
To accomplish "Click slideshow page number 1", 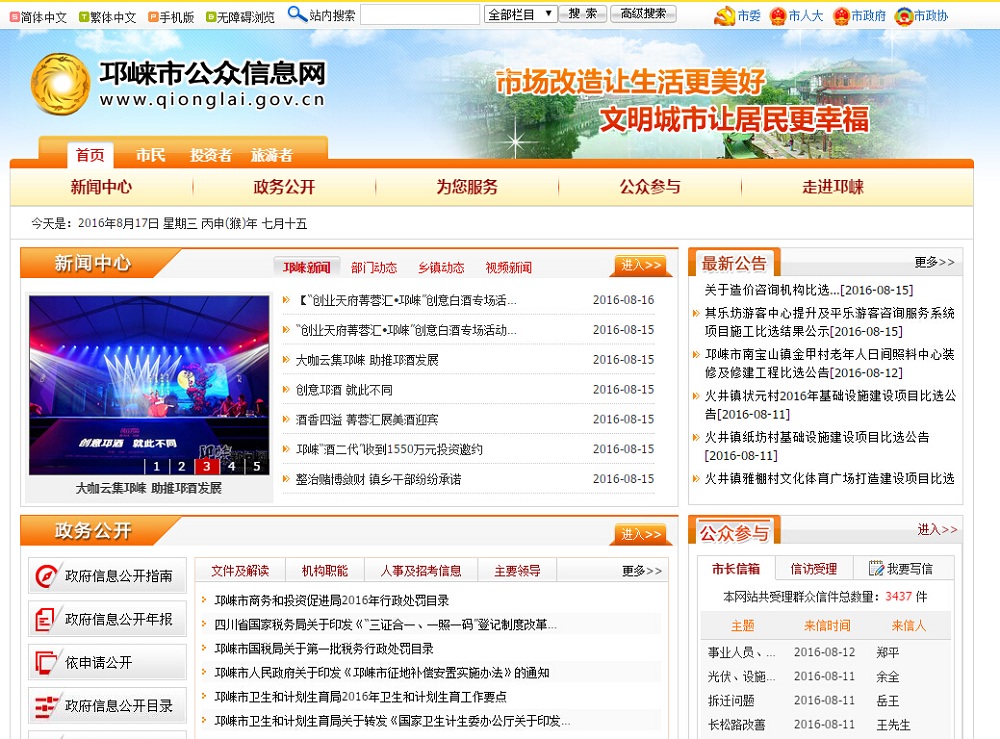I will click(156, 466).
